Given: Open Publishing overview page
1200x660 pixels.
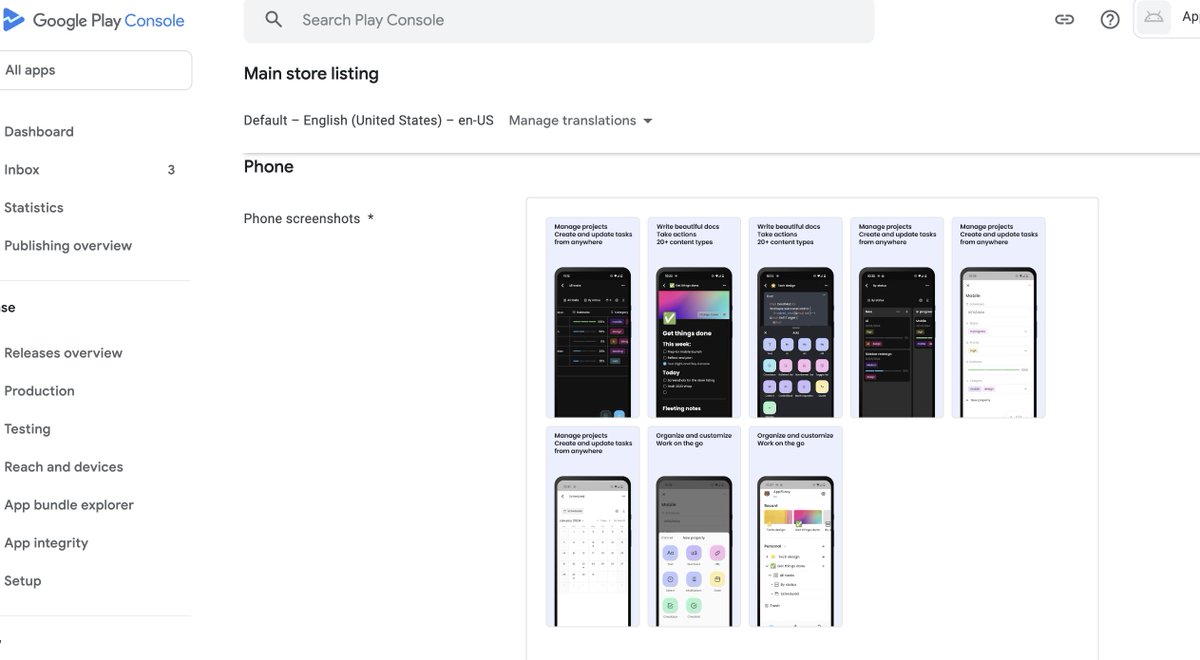Looking at the screenshot, I should click(68, 246).
